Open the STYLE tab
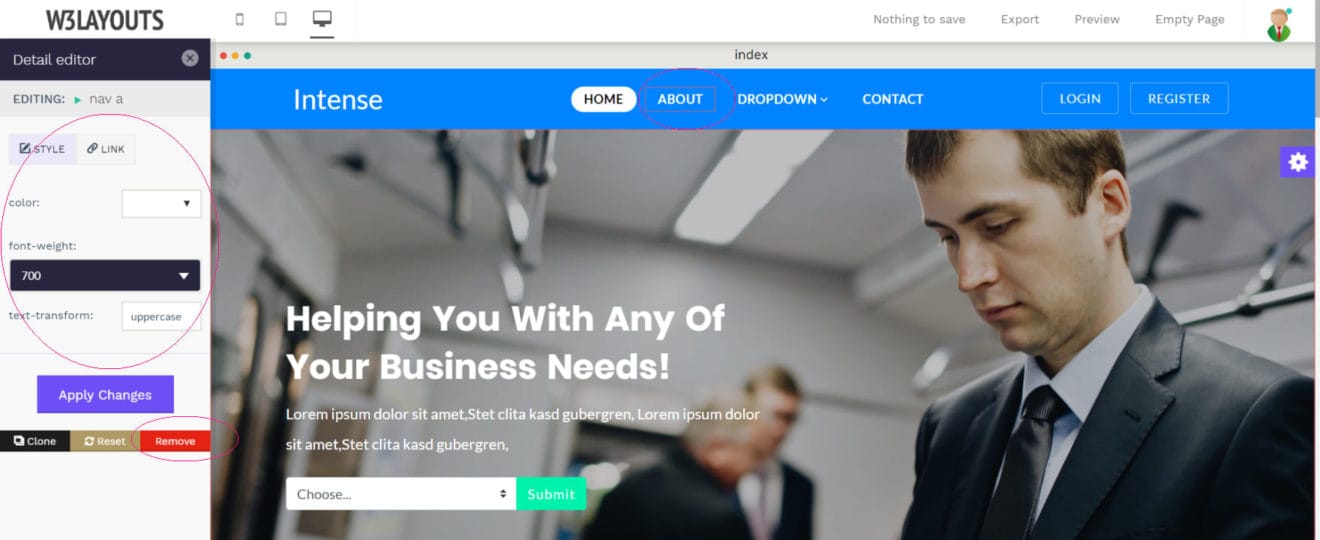This screenshot has width=1320, height=540. pyautogui.click(x=42, y=149)
